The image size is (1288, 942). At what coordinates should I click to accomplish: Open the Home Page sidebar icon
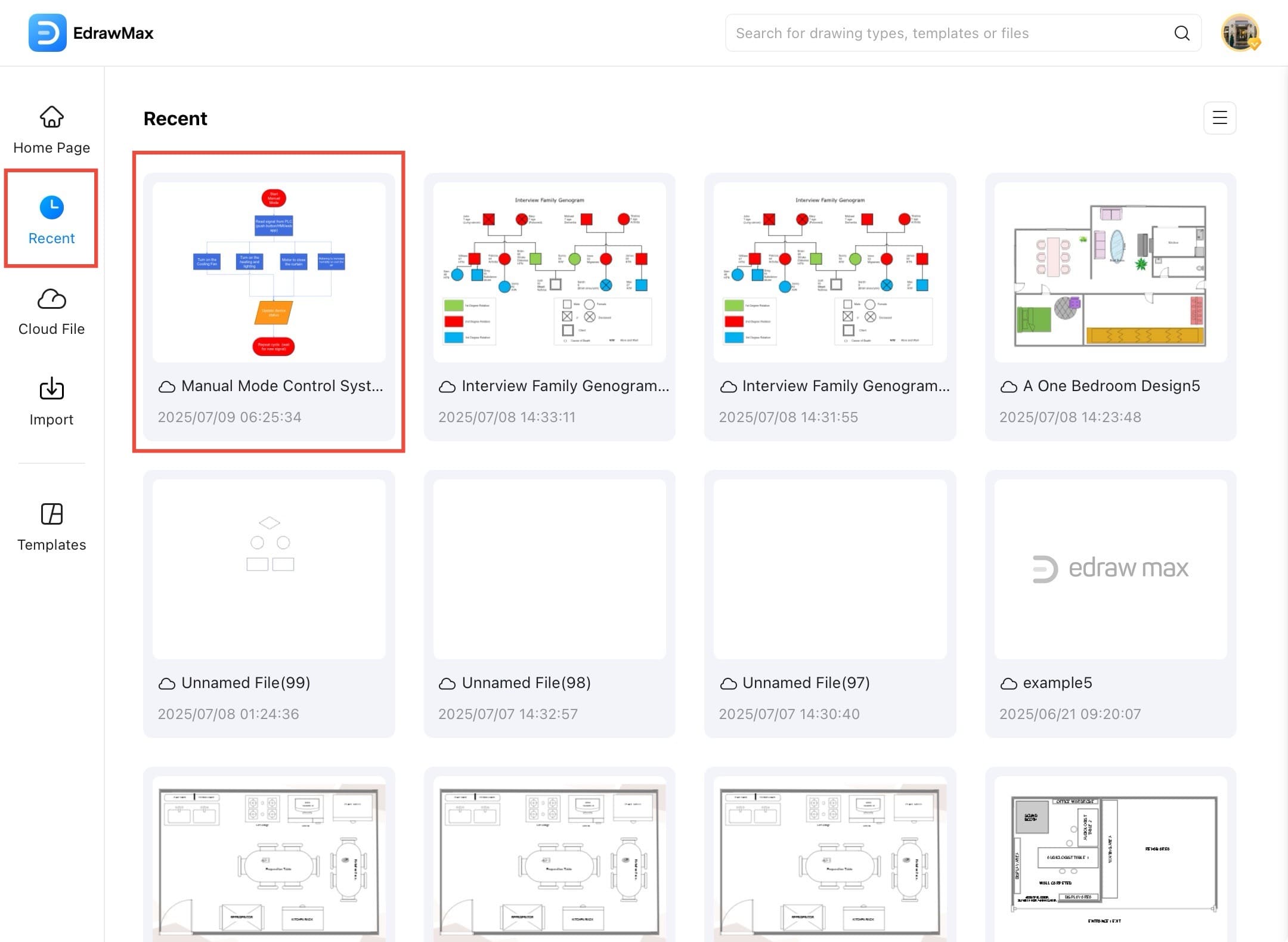point(52,117)
